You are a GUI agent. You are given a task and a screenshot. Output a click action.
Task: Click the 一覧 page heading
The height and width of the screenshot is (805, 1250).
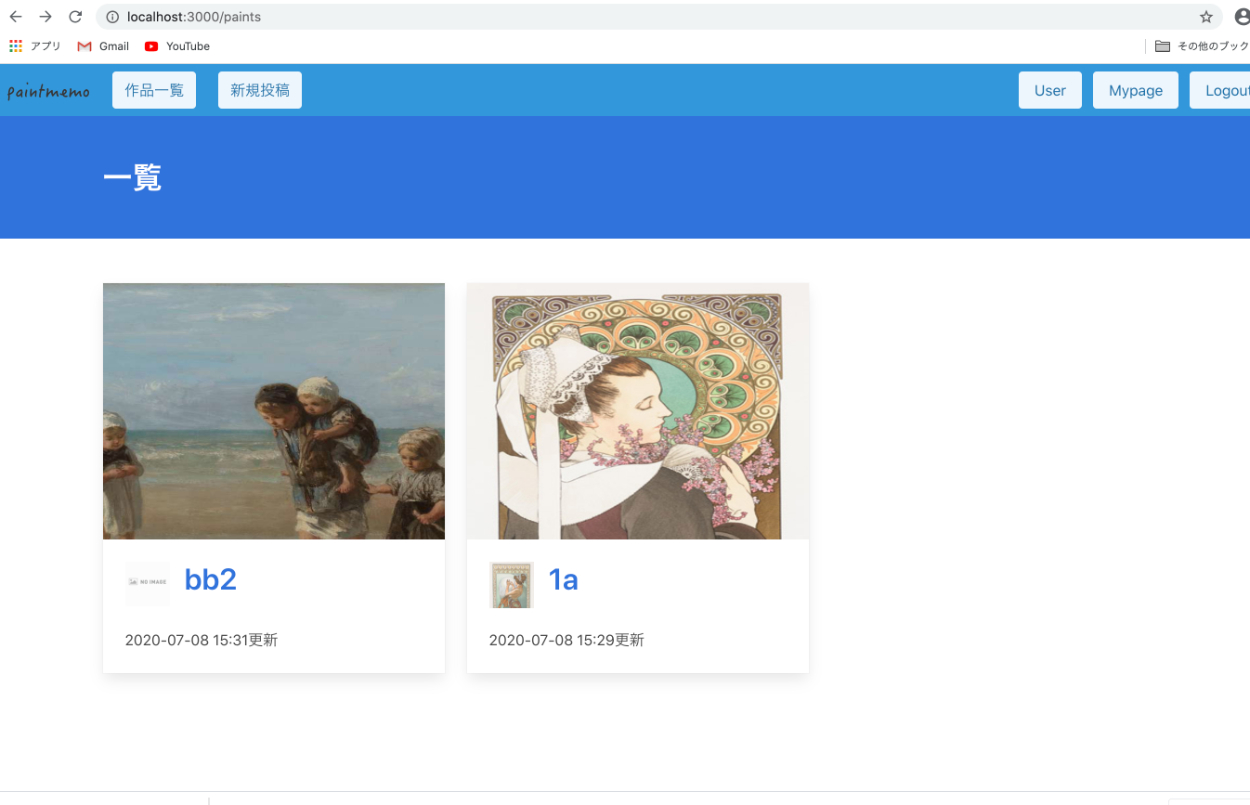click(x=132, y=178)
